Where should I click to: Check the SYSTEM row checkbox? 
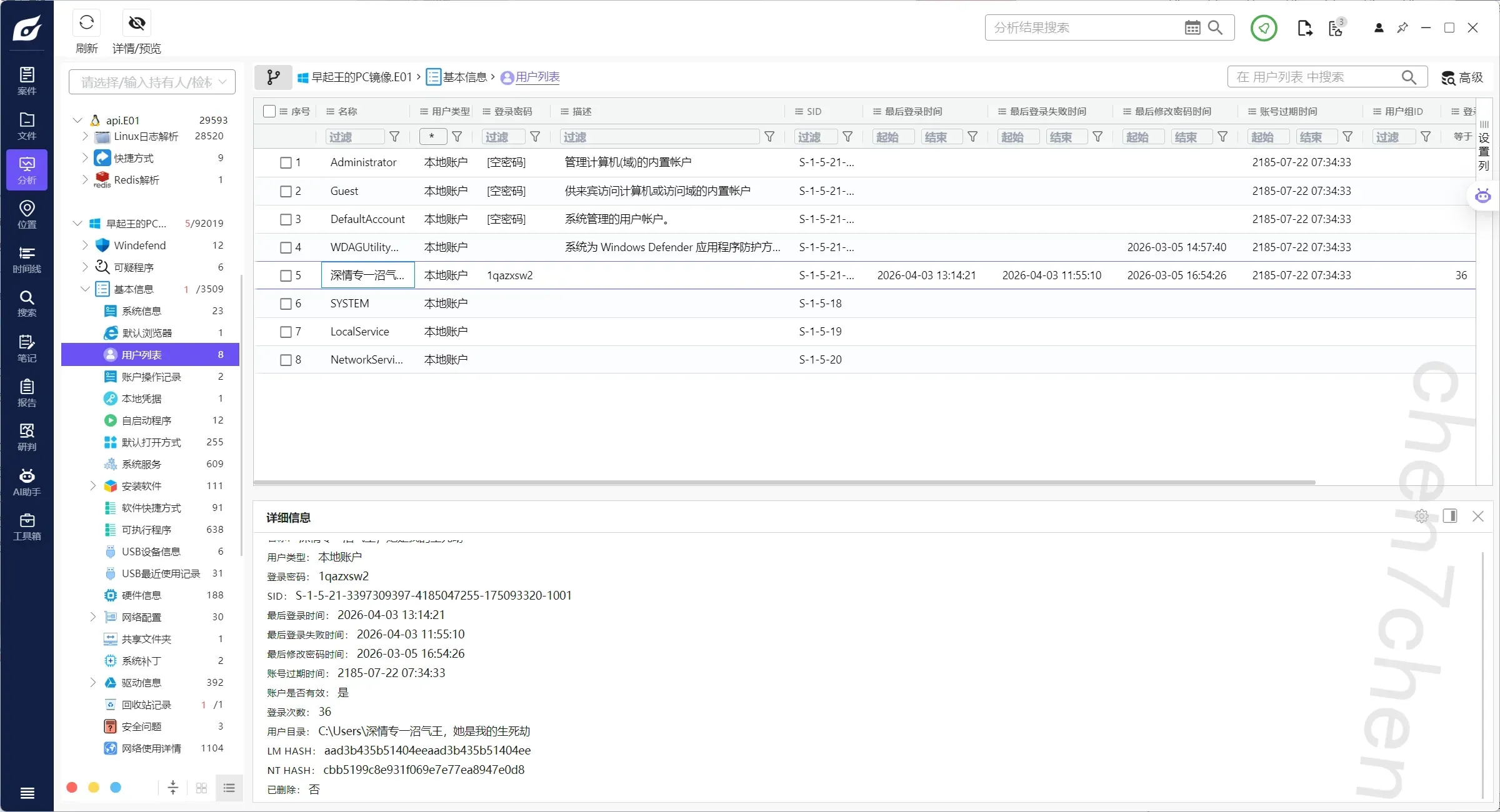click(286, 304)
